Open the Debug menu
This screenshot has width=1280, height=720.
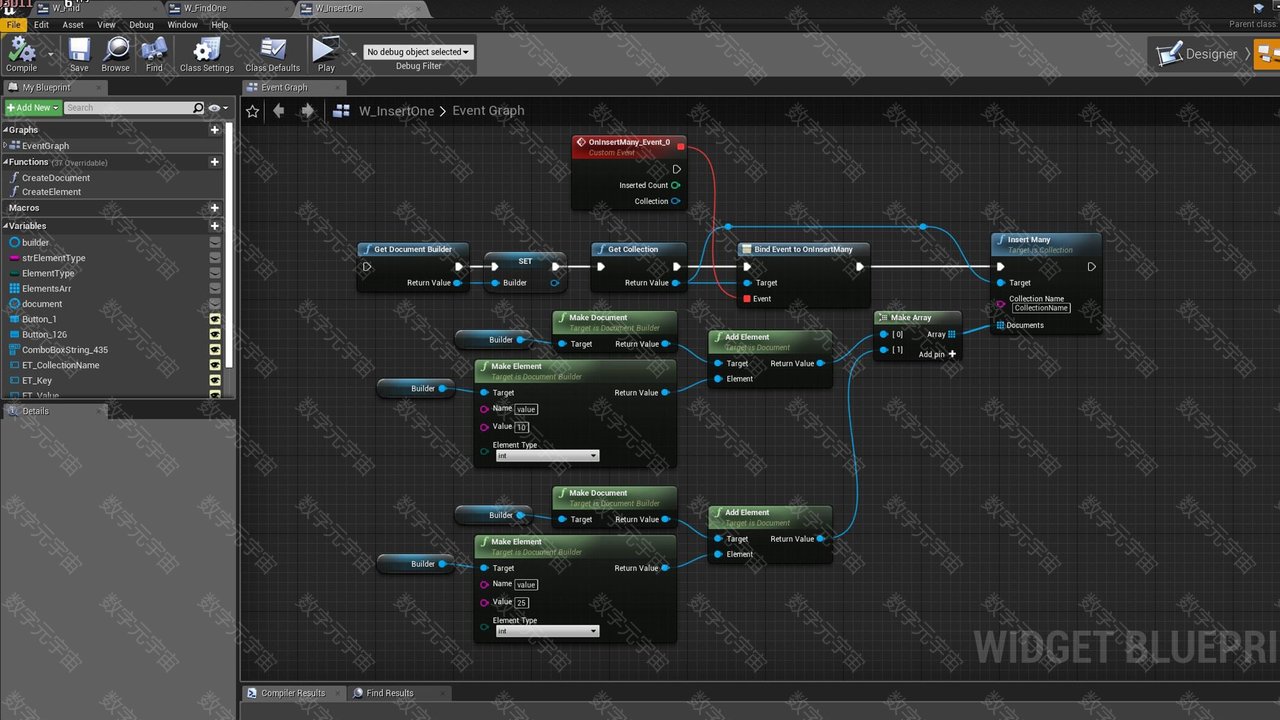pyautogui.click(x=141, y=24)
